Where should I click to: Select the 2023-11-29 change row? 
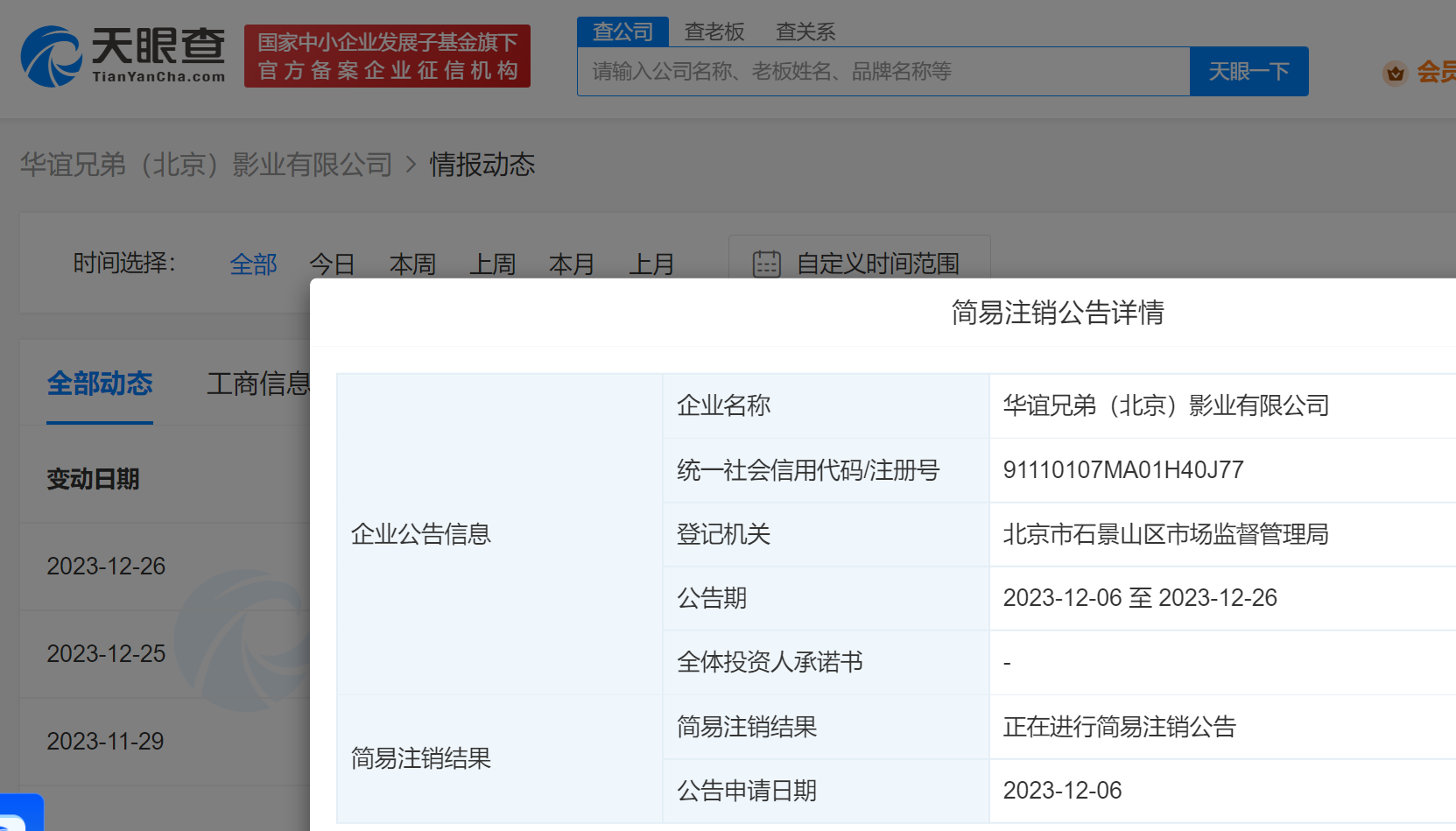click(x=165, y=742)
